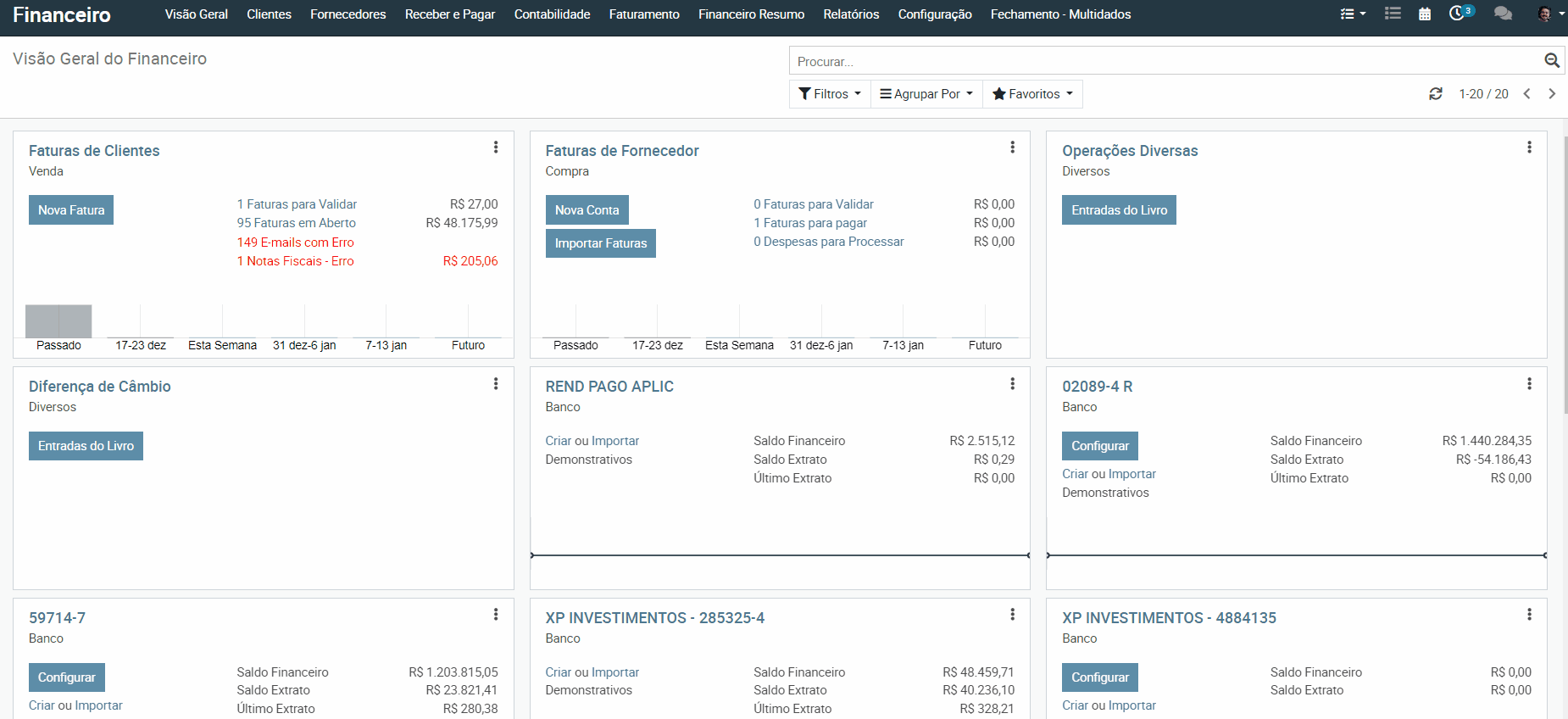Open the Contabilidade menu
1568x719 pixels.
[552, 14]
